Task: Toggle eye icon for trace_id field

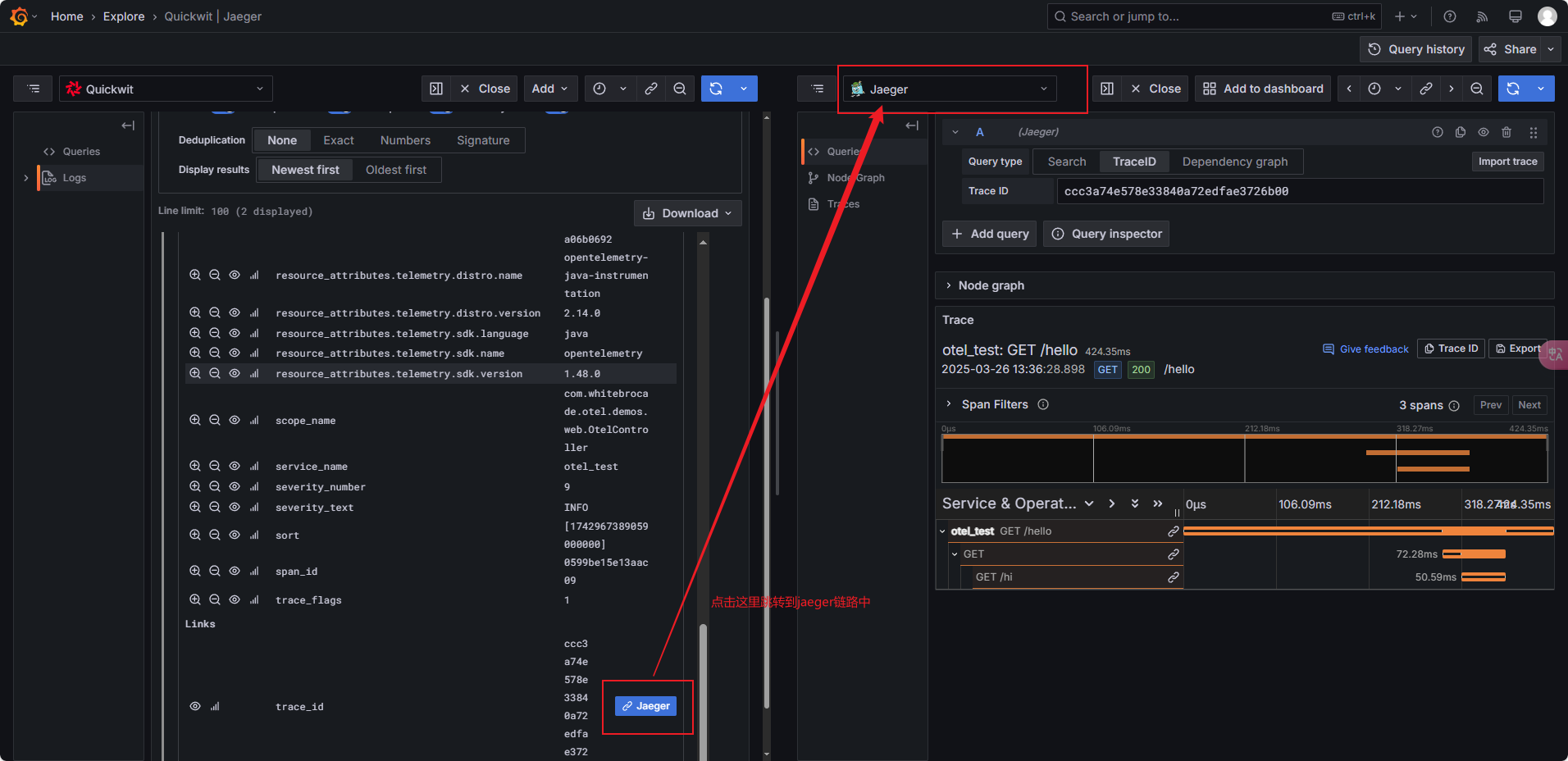Action: [195, 706]
